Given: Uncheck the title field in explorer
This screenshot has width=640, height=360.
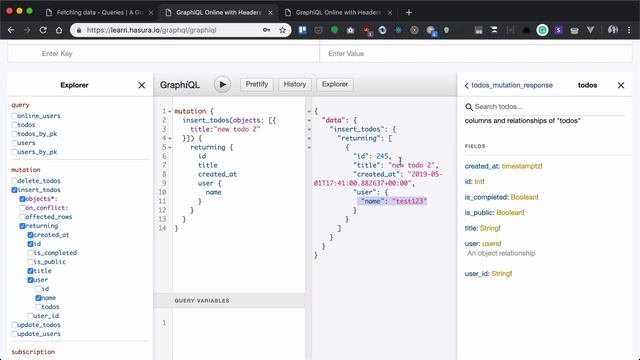Looking at the screenshot, I should [x=30, y=271].
